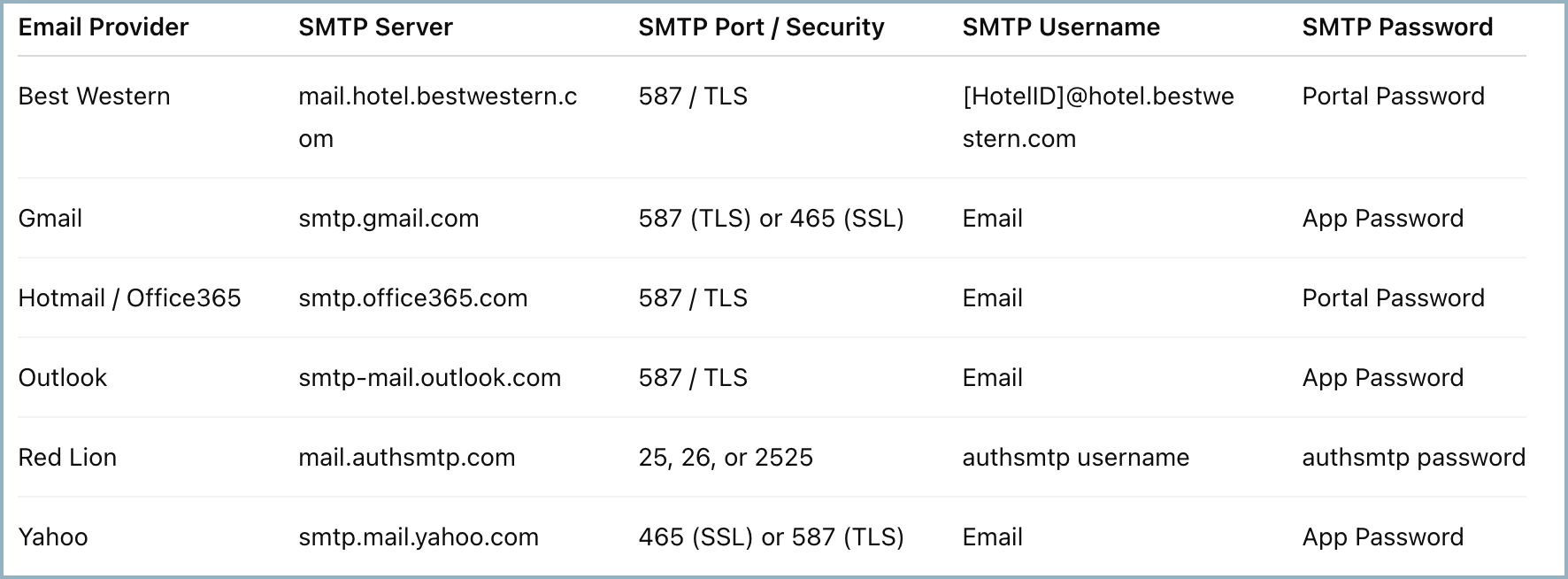Screen dimensions: 1568x579
Task: Click the smtp-mail.outlook.com server text
Action: pos(429,378)
